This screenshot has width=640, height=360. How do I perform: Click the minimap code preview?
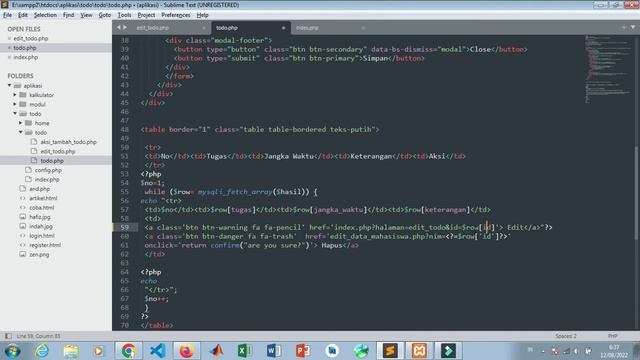tap(607, 69)
